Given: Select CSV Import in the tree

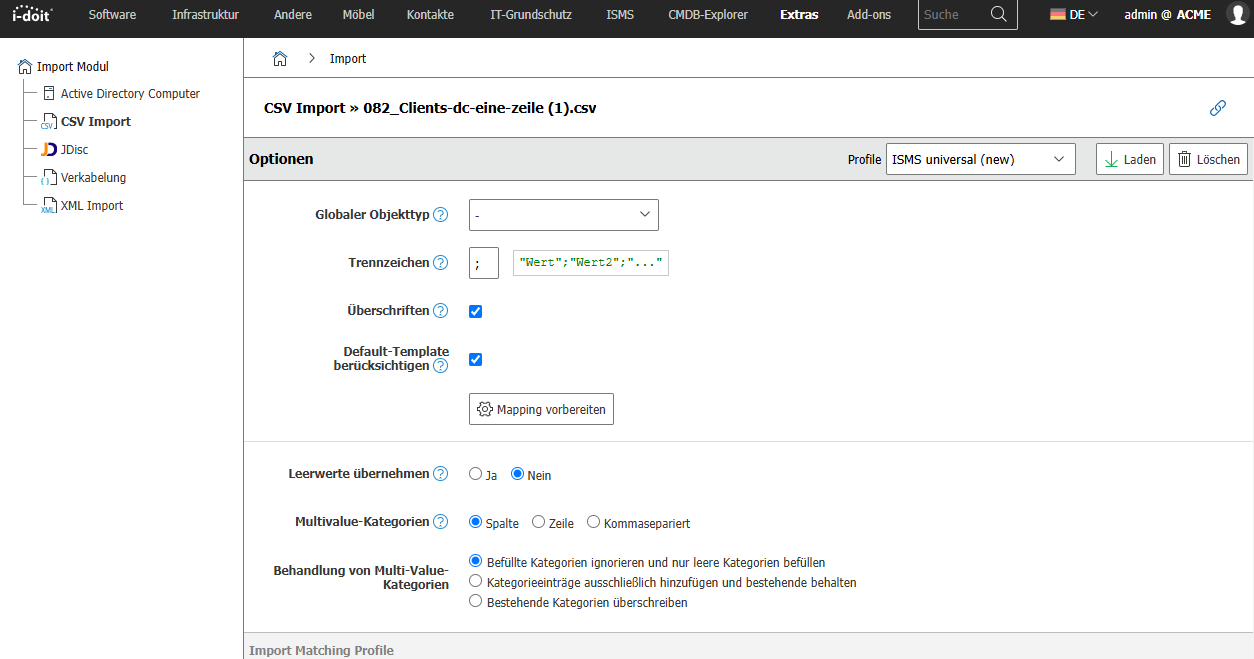Looking at the screenshot, I should tap(96, 122).
